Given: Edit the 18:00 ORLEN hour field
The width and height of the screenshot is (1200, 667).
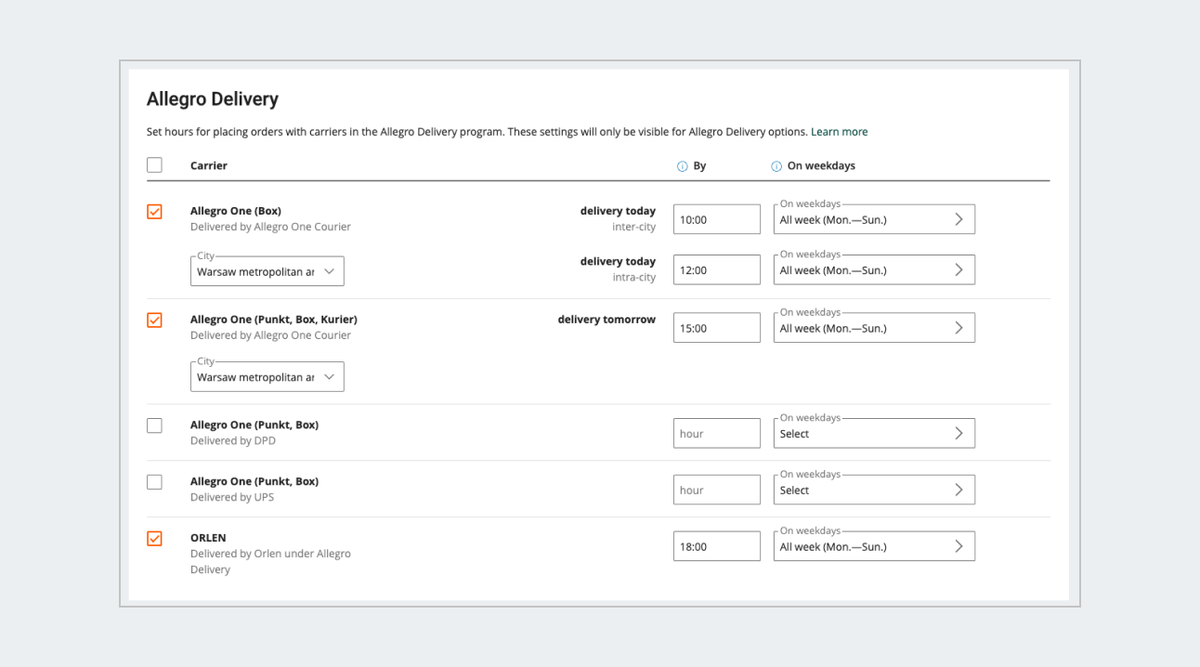Looking at the screenshot, I should point(717,546).
